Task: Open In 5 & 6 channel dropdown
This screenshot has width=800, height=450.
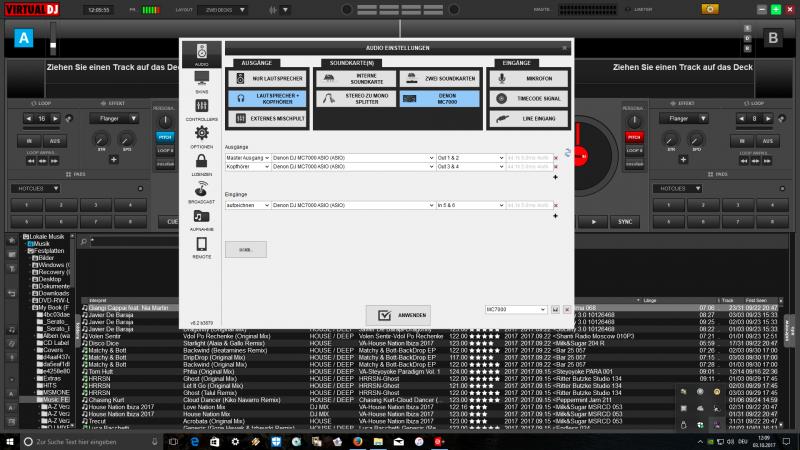Action: [x=470, y=206]
